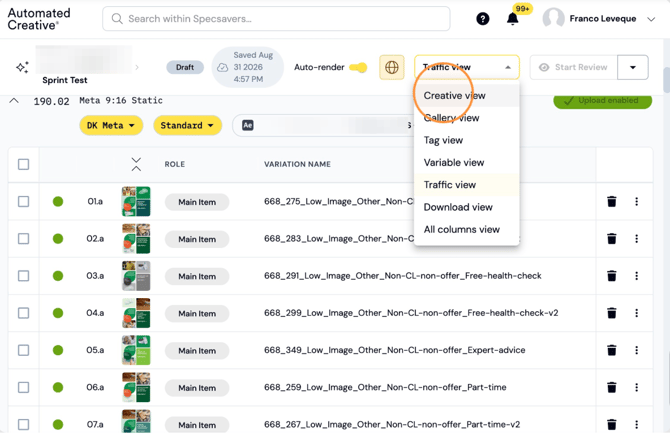Select Gallery view from the menu
Screen dimensions: 670x436
click(467, 118)
